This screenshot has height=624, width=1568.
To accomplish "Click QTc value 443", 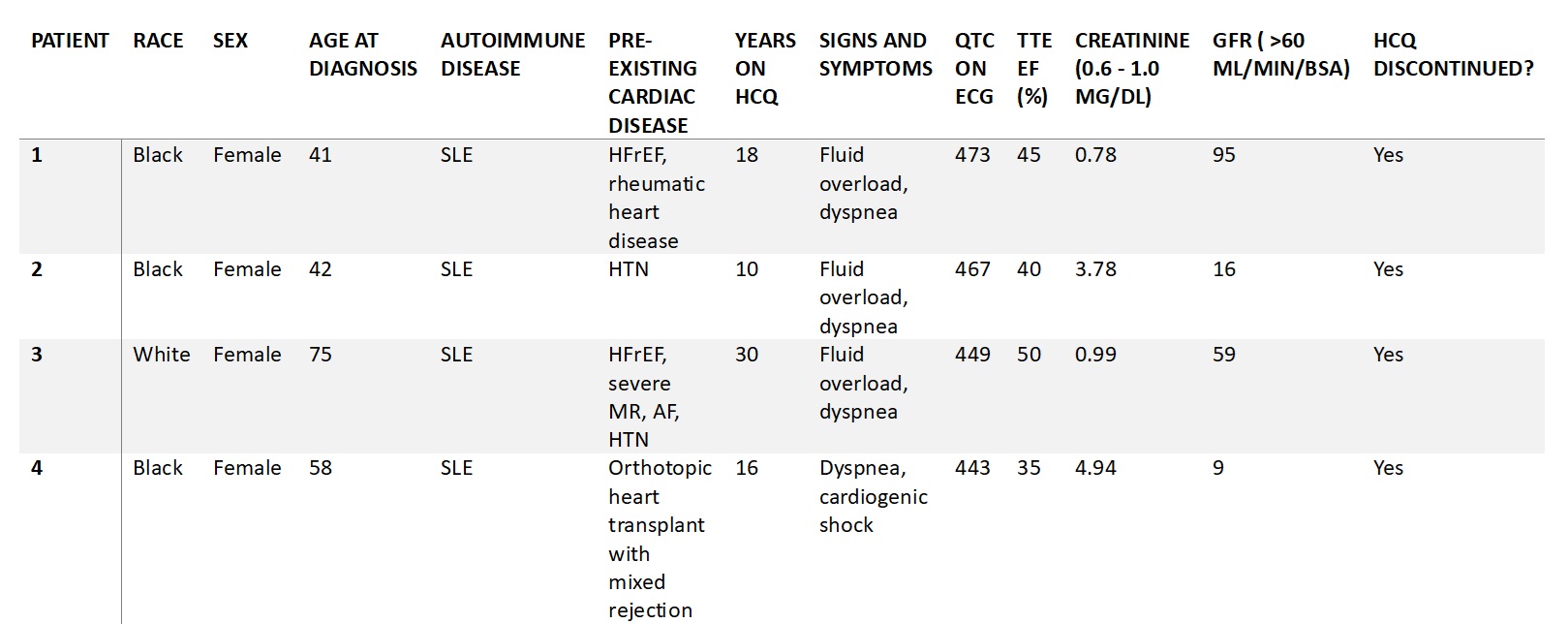I will 972,468.
